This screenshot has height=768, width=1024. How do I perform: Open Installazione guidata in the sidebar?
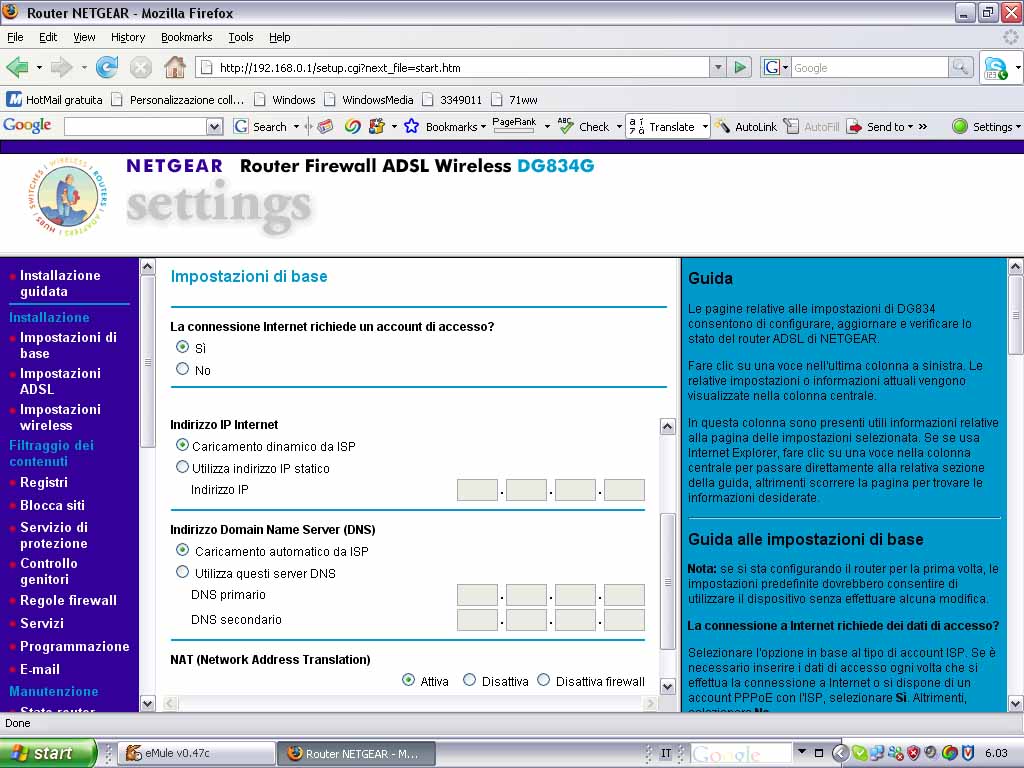60,283
